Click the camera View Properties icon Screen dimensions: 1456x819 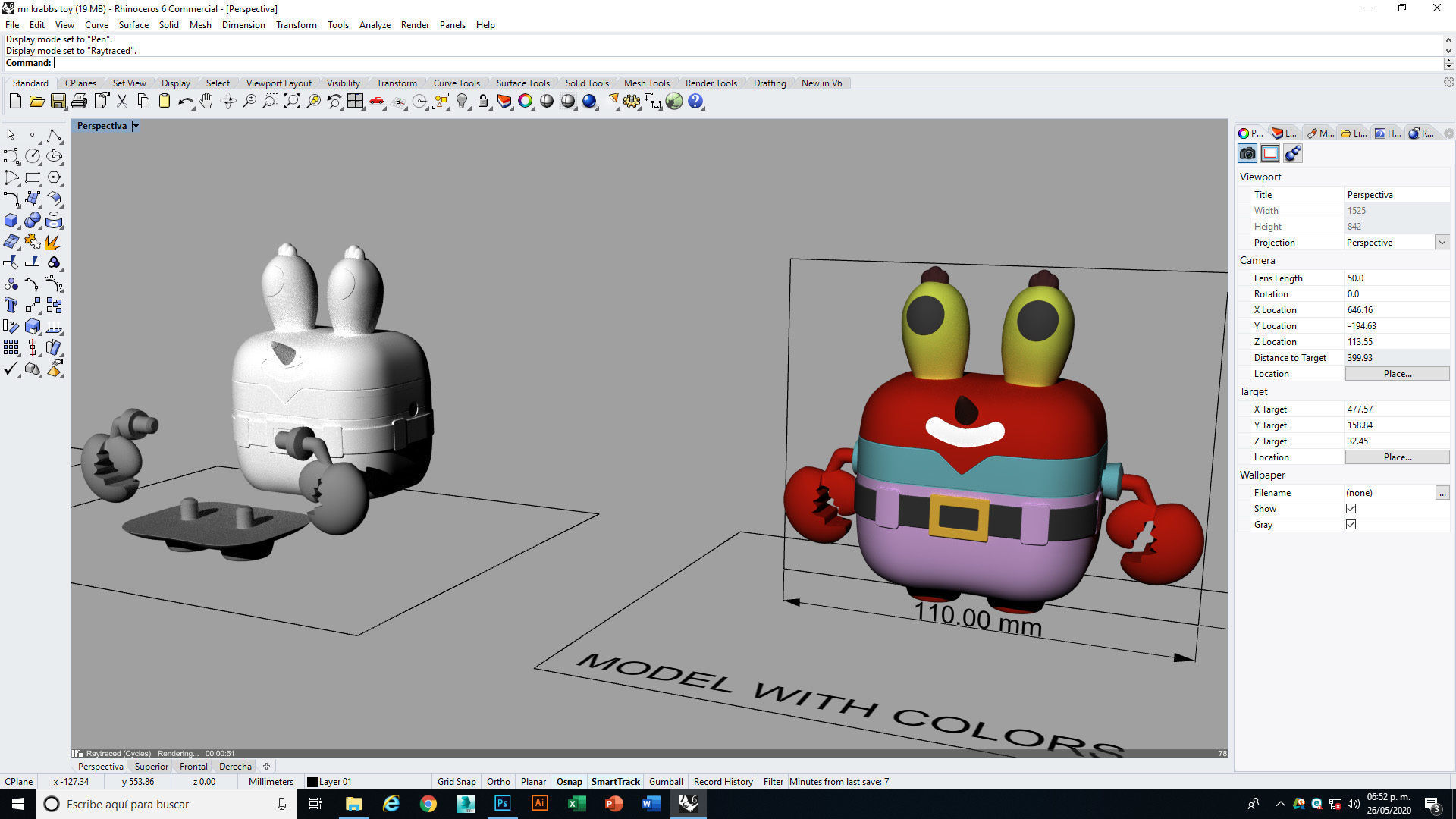point(1247,153)
